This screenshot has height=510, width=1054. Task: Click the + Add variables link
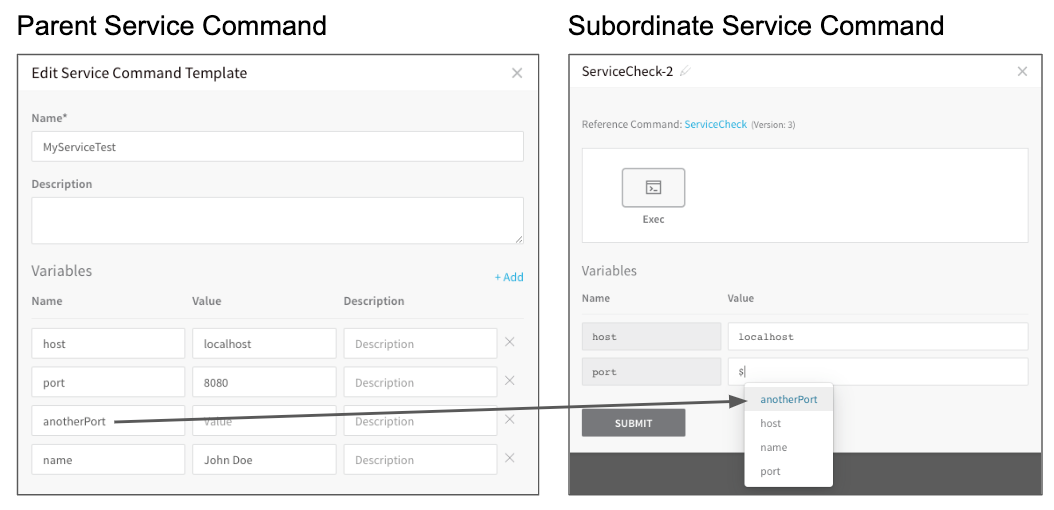(509, 277)
